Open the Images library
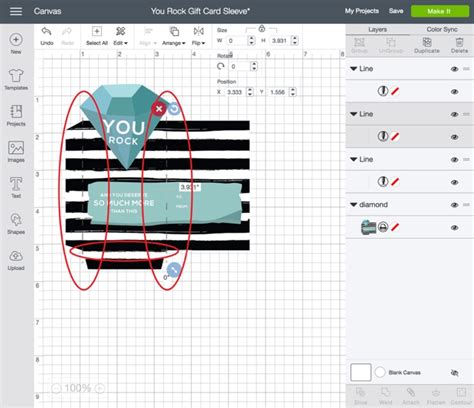The height and width of the screenshot is (408, 474). [x=16, y=152]
